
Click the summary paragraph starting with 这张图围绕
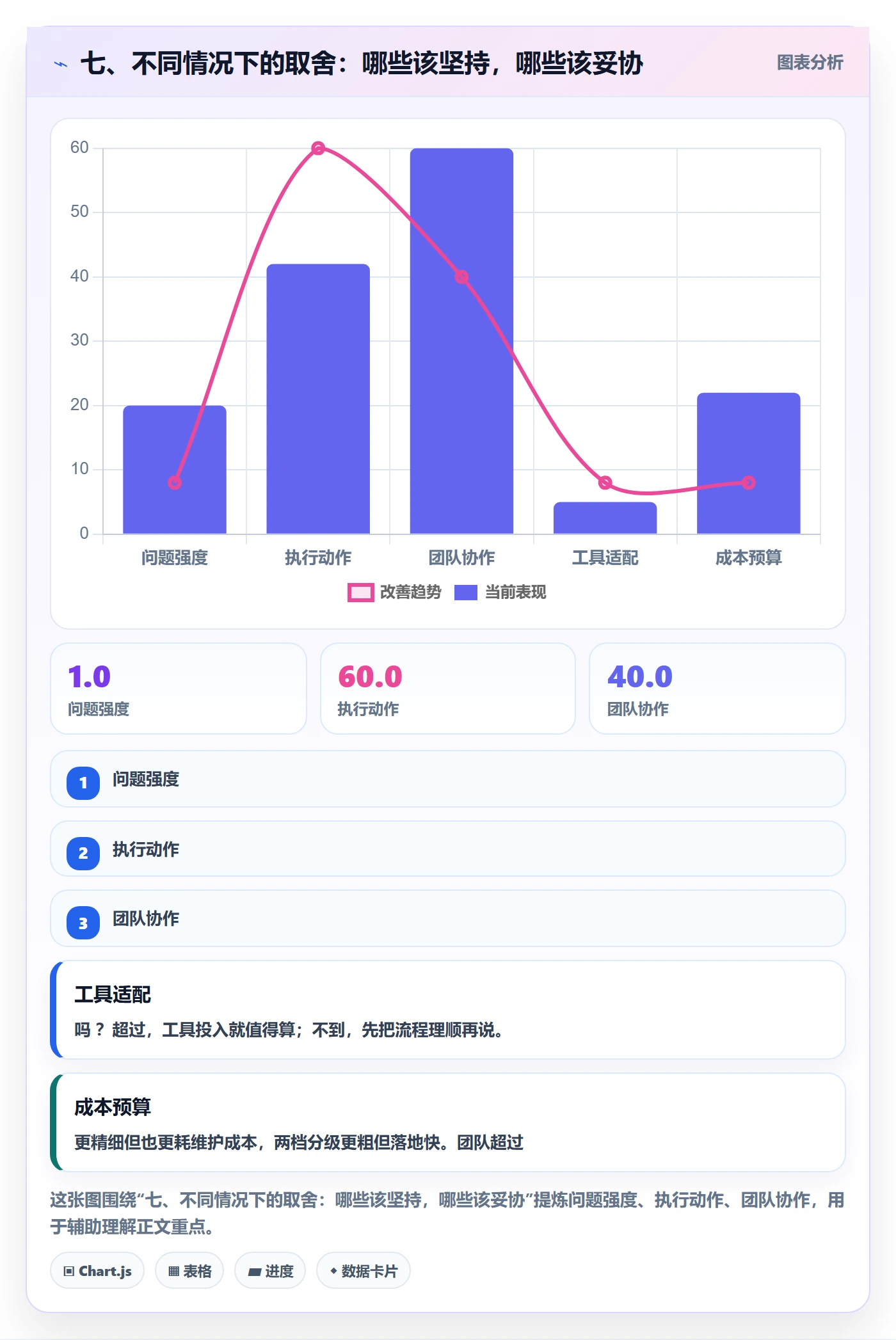pos(448,1213)
